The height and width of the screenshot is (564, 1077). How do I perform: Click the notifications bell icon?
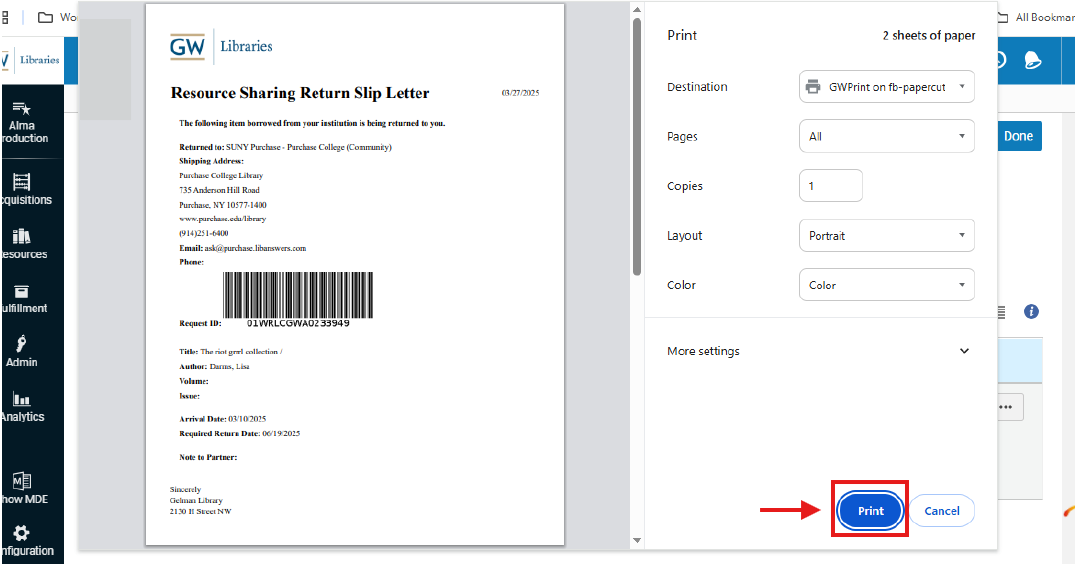(x=1032, y=60)
